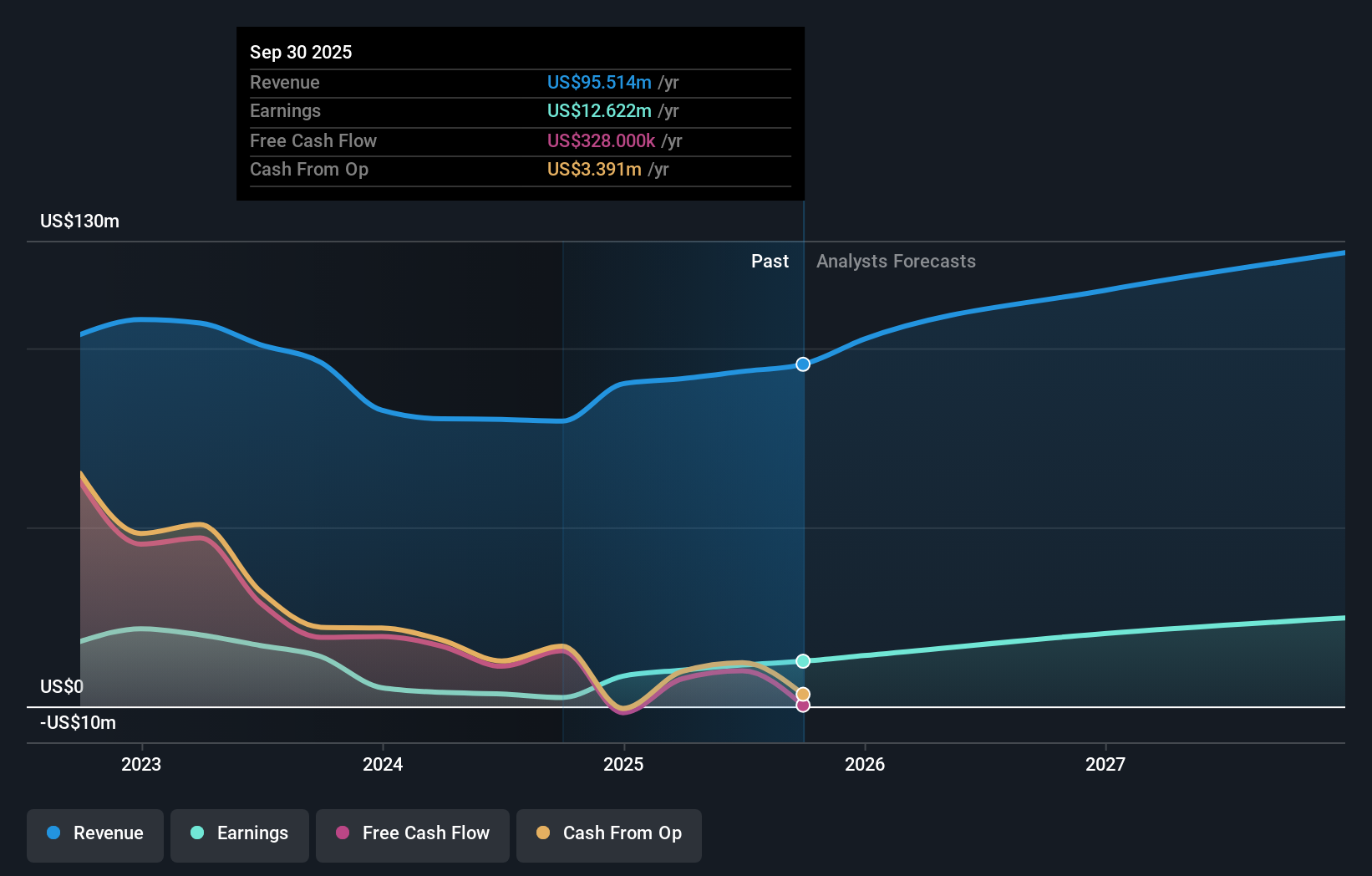1372x876 pixels.
Task: Click the Revenue value US$95.514m in tooltip
Action: point(598,82)
